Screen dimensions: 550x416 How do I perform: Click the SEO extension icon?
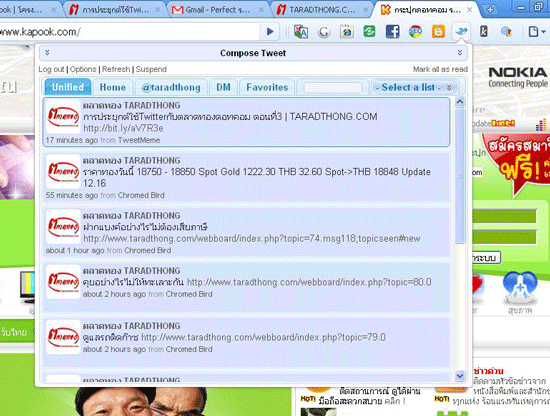tap(415, 32)
